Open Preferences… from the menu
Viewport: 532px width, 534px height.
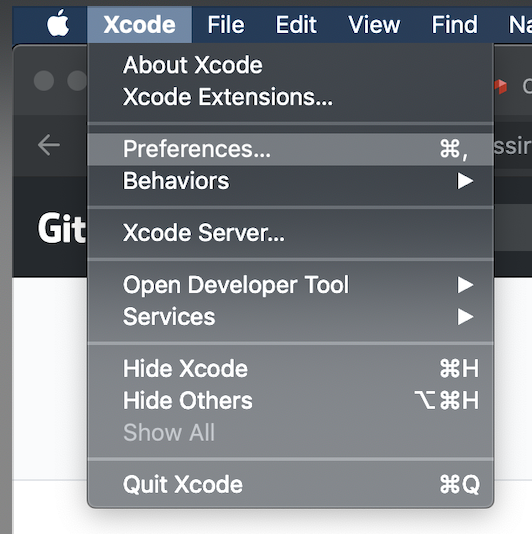(291, 149)
